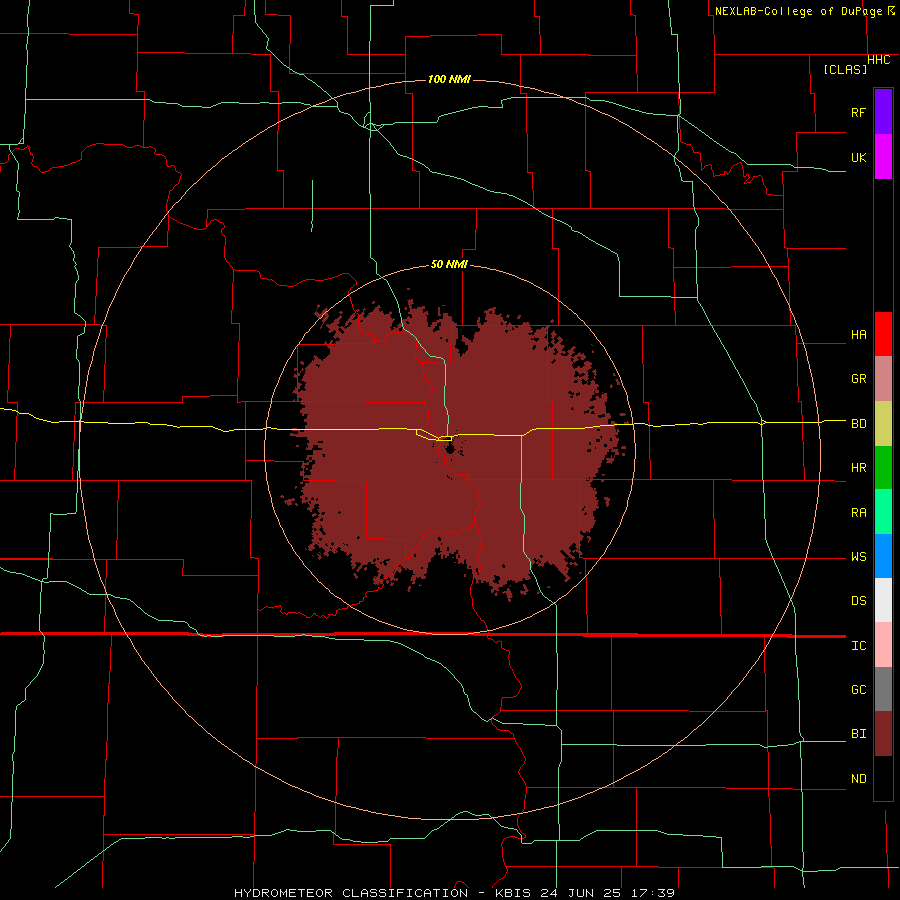Click the UK magenta legend swatch

[x=883, y=157]
